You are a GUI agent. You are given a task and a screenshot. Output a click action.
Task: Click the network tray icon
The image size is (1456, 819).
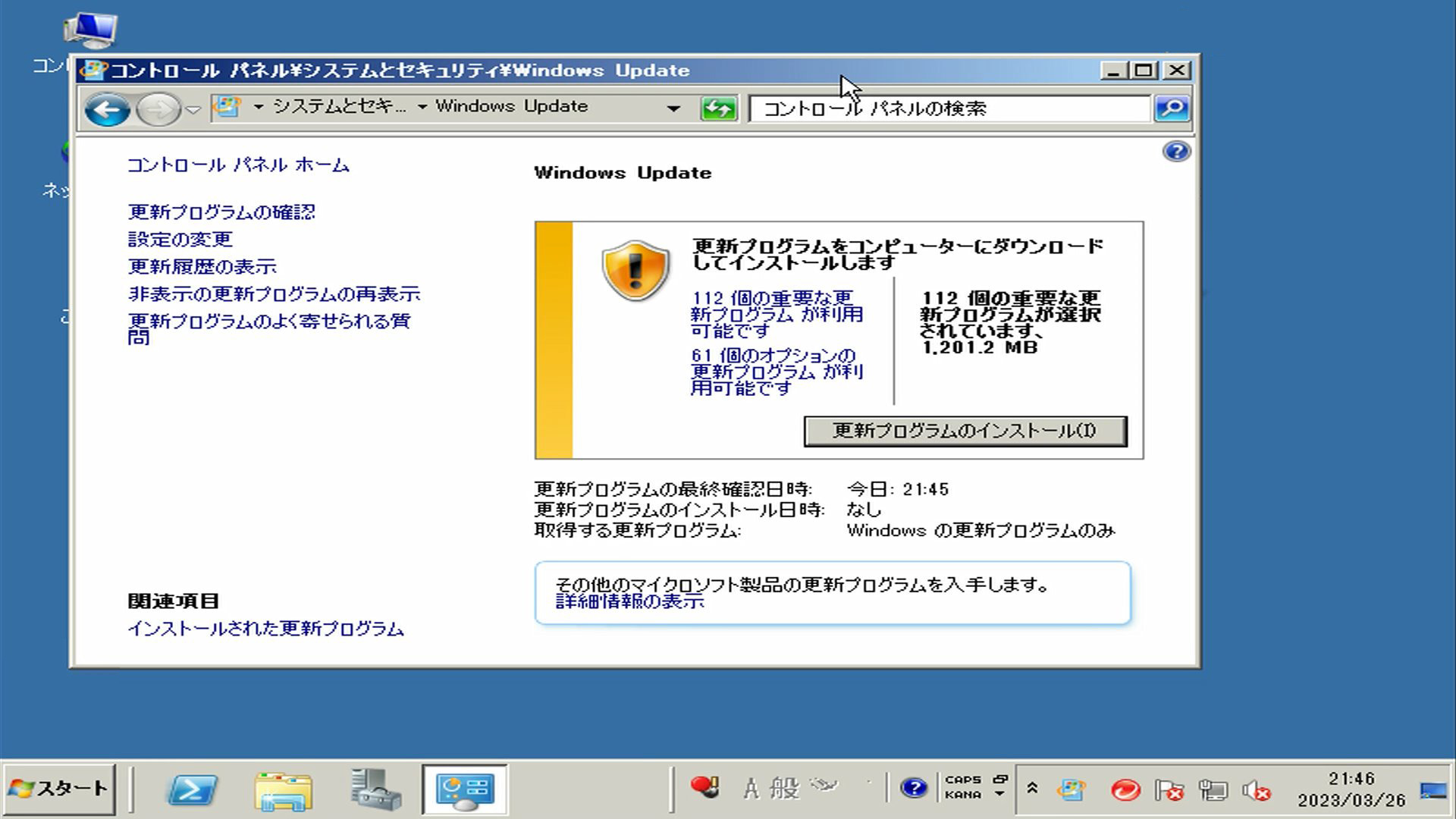(1213, 791)
